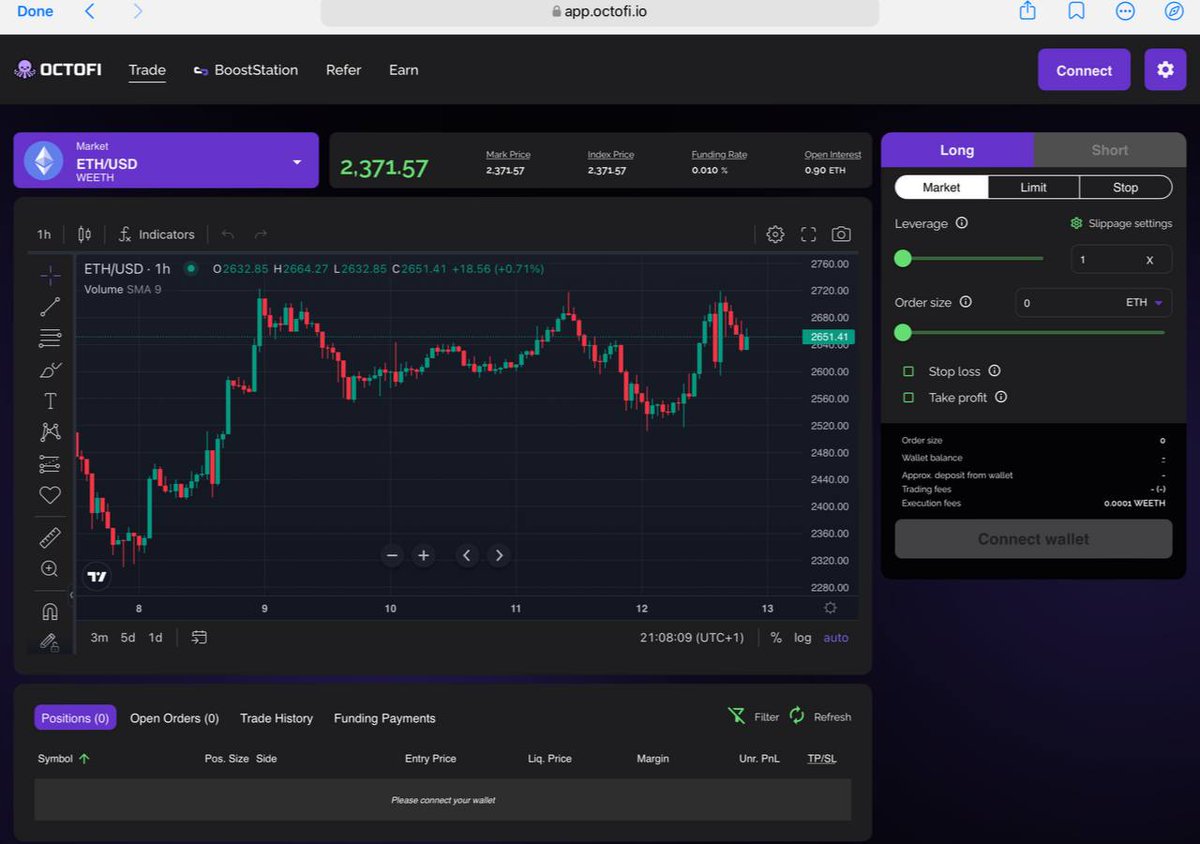This screenshot has width=1200, height=844.
Task: Toggle percent scale on the chart
Action: point(776,637)
